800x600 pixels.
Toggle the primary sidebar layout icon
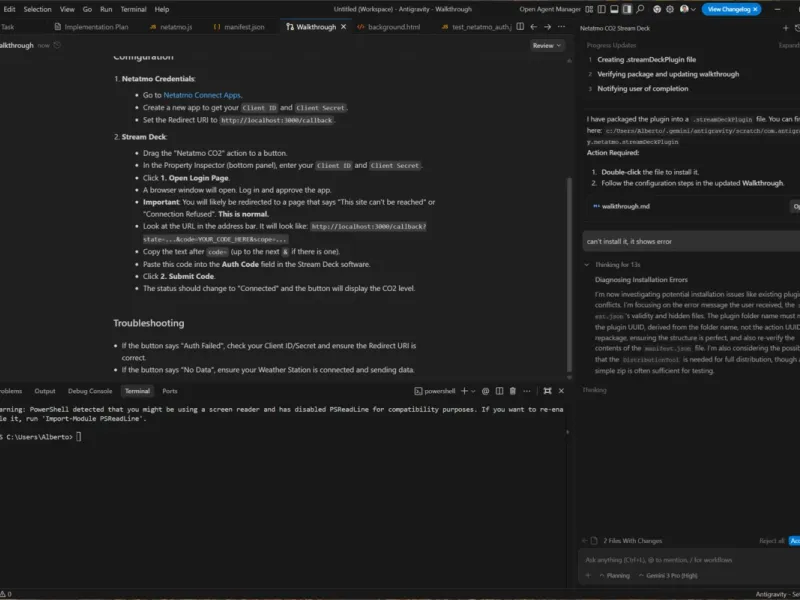point(602,9)
